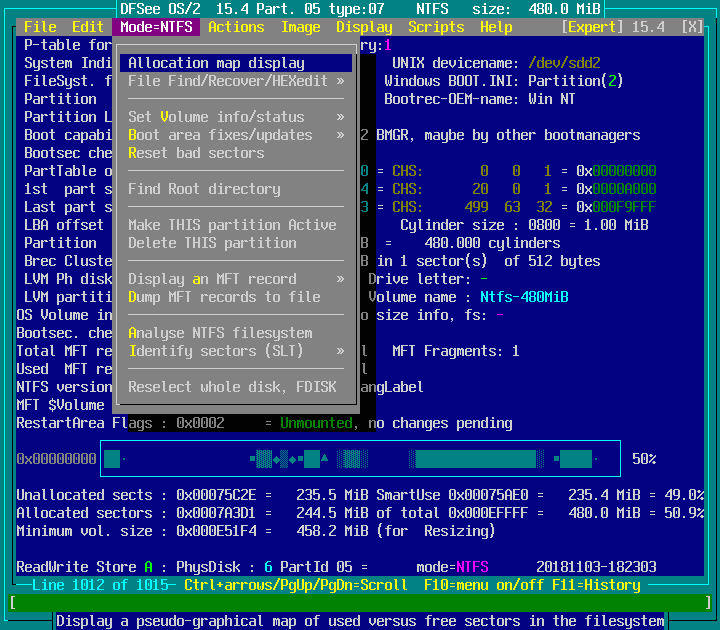Click the allocation map usage bar

[x=360, y=459]
